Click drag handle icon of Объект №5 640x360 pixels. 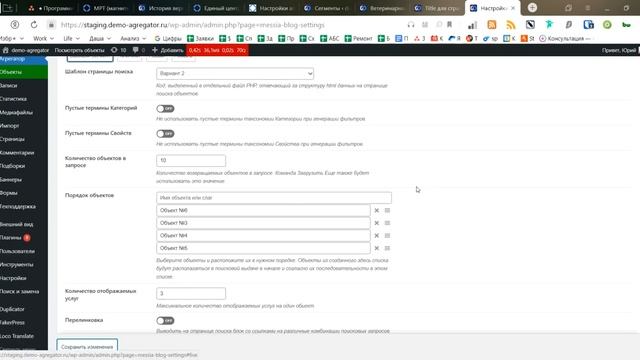[x=387, y=248]
